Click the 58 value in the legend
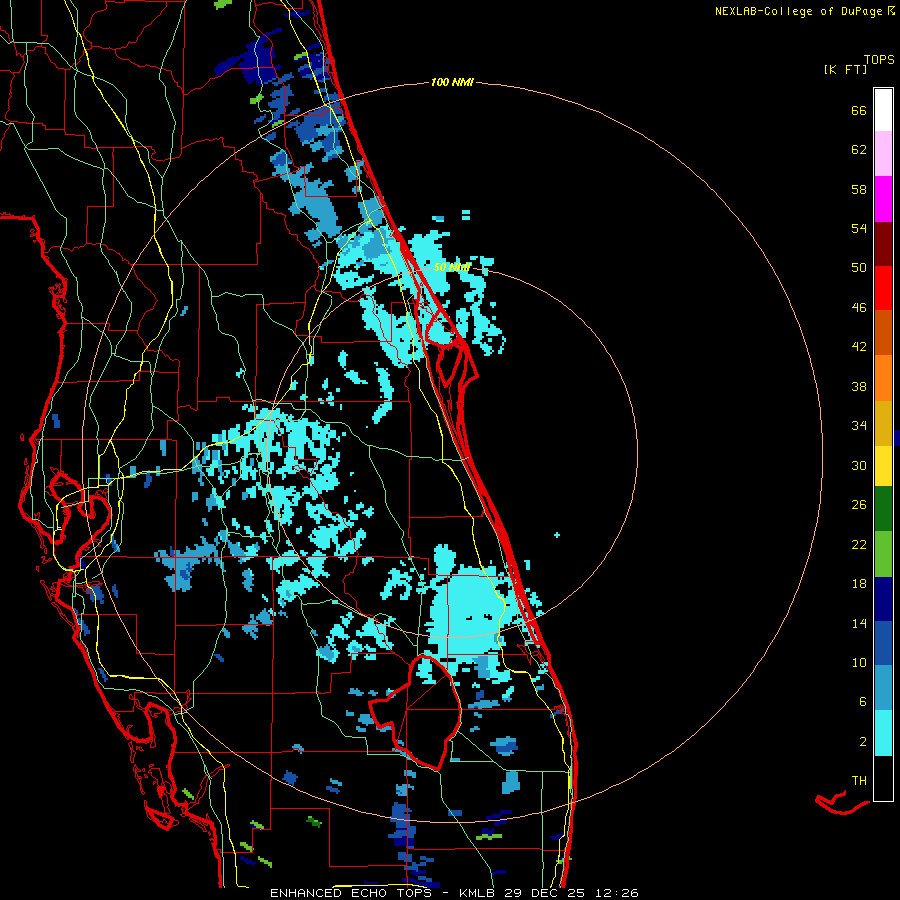Viewport: 900px width, 900px height. pos(859,189)
